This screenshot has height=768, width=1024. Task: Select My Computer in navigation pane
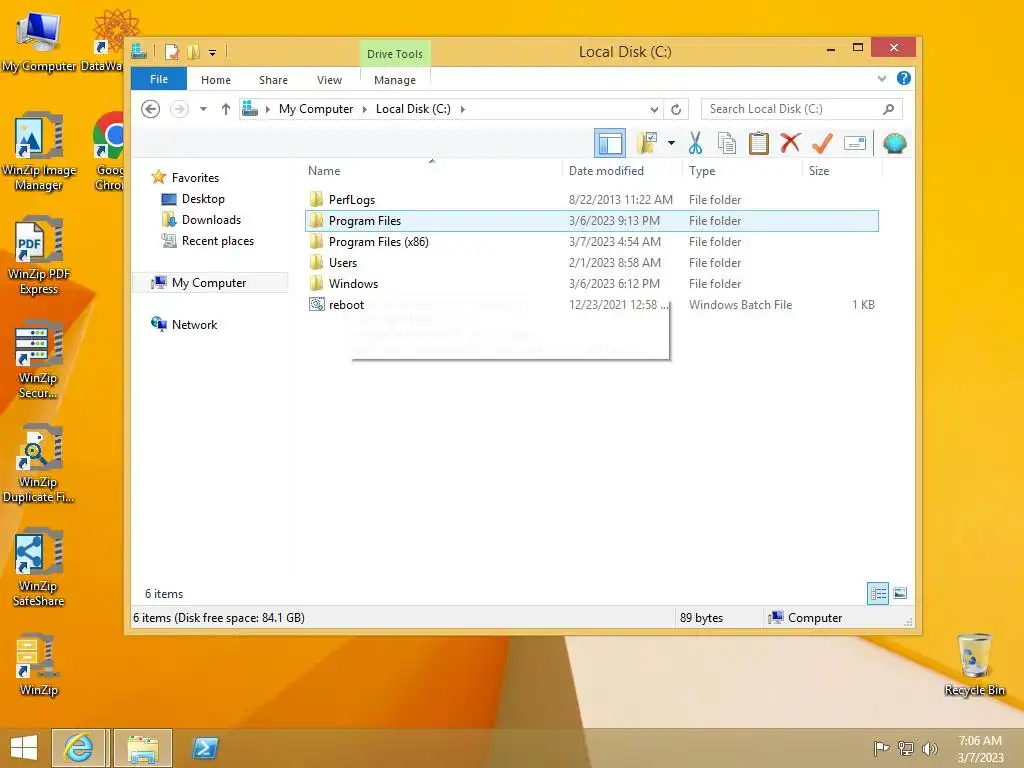[x=209, y=283]
